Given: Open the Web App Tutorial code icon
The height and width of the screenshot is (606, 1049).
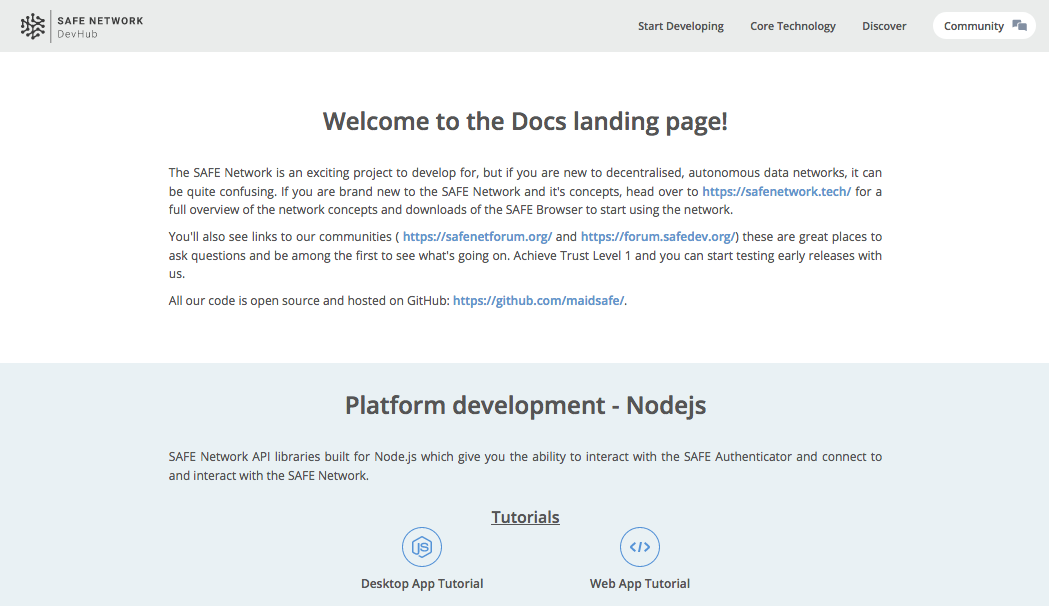Looking at the screenshot, I should point(640,547).
